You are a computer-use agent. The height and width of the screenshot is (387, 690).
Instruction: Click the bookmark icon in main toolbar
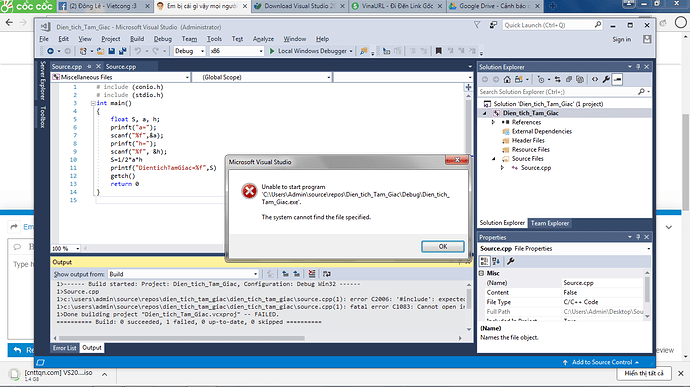pos(438,51)
